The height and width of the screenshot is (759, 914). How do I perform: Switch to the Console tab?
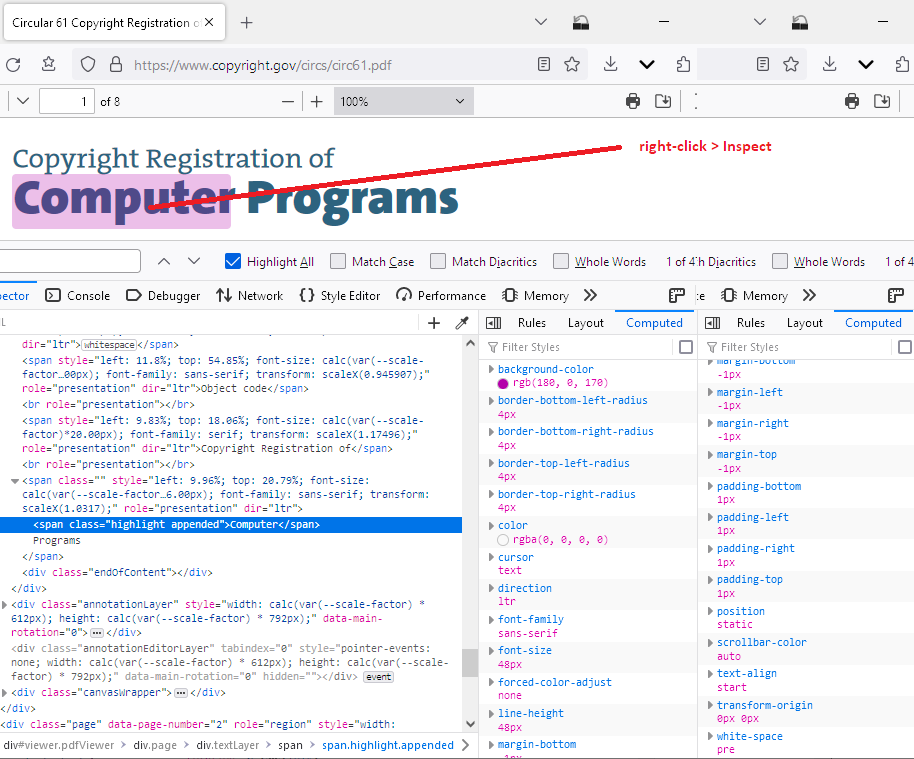(x=78, y=295)
